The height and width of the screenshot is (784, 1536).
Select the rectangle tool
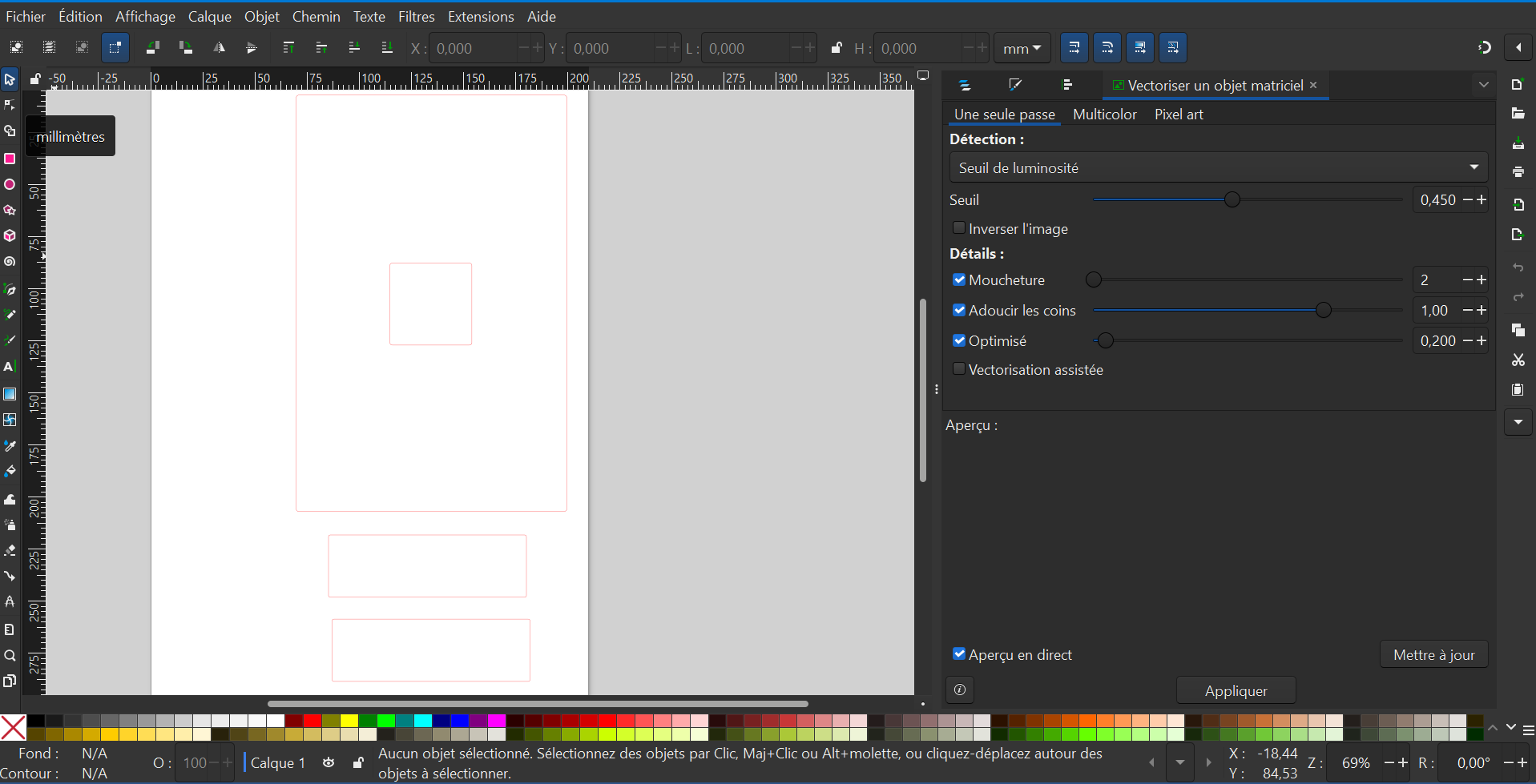tap(10, 159)
